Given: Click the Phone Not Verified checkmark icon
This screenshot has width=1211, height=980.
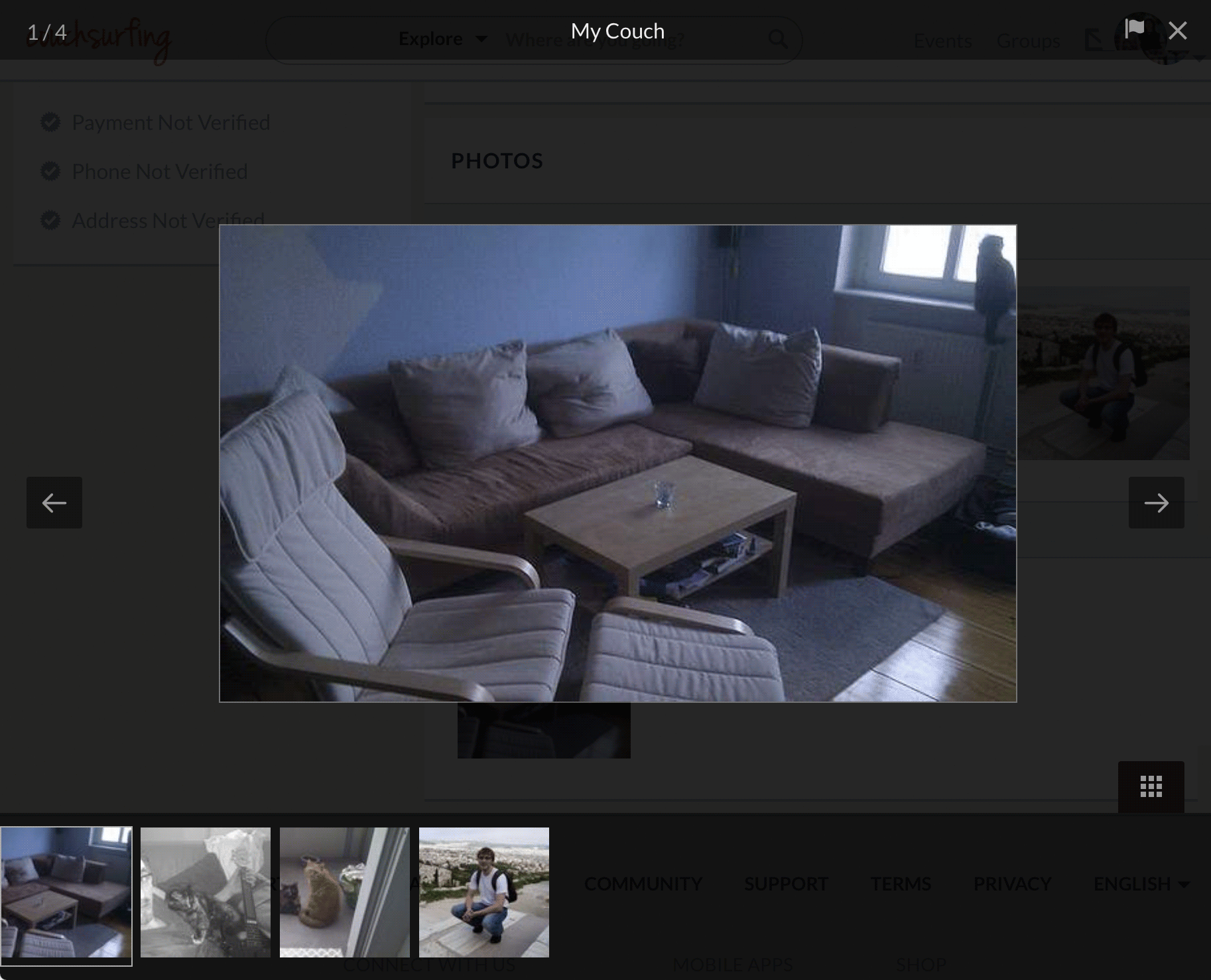Looking at the screenshot, I should 50,171.
